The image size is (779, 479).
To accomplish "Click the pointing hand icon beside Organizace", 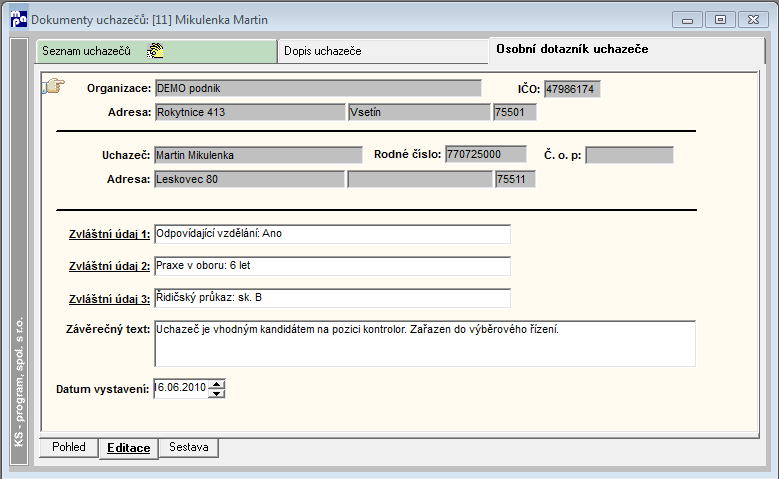I will click(x=54, y=86).
